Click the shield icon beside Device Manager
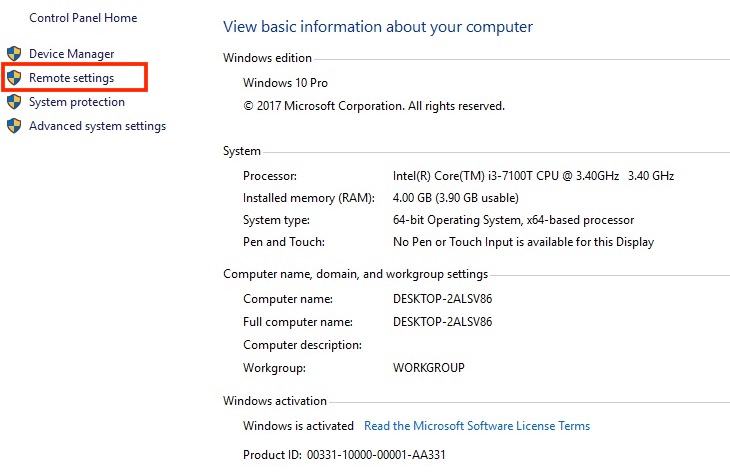 tap(14, 54)
